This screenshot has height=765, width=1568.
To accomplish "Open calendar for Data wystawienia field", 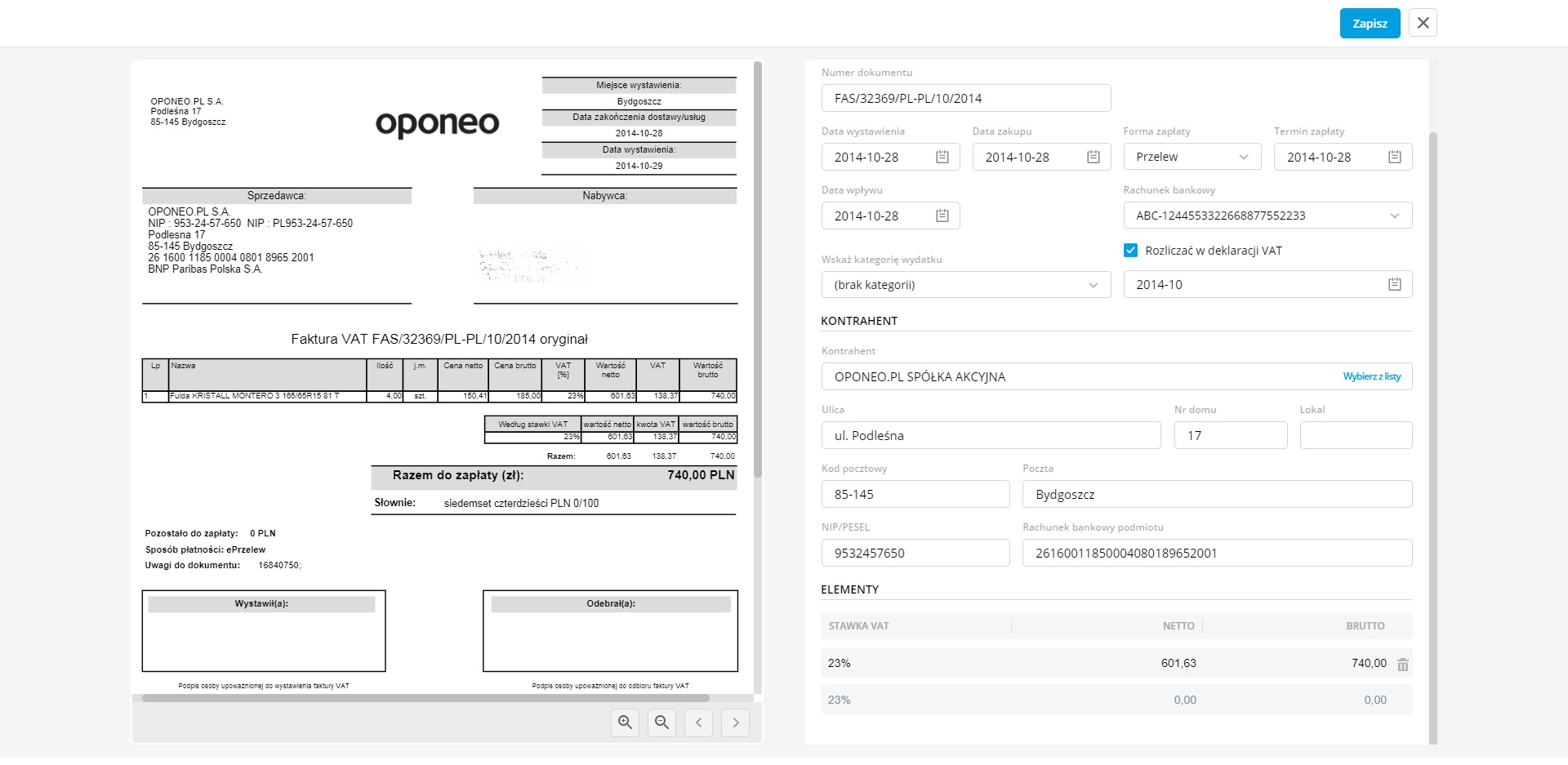I will [x=942, y=157].
